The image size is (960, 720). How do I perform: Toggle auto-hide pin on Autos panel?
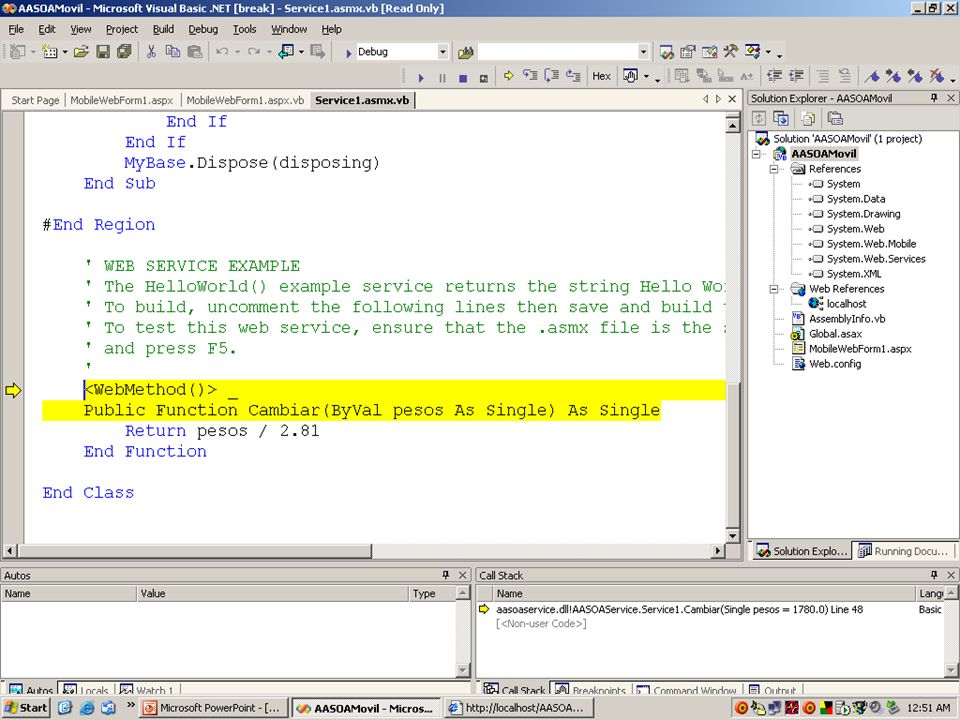pyautogui.click(x=446, y=575)
